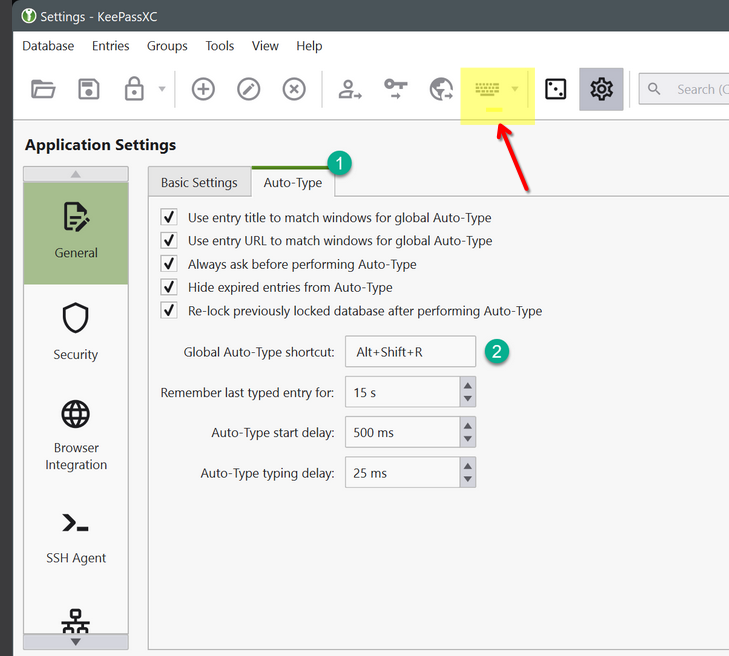729x656 pixels.
Task: Open Browser Integration settings category
Action: click(76, 436)
